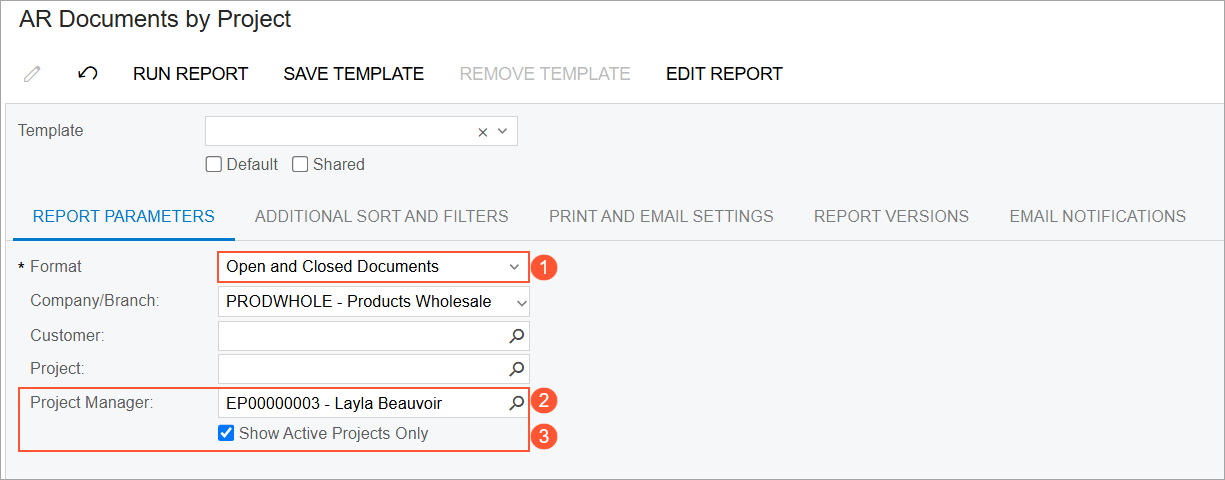
Task: Go to Report Versions tab
Action: click(891, 216)
